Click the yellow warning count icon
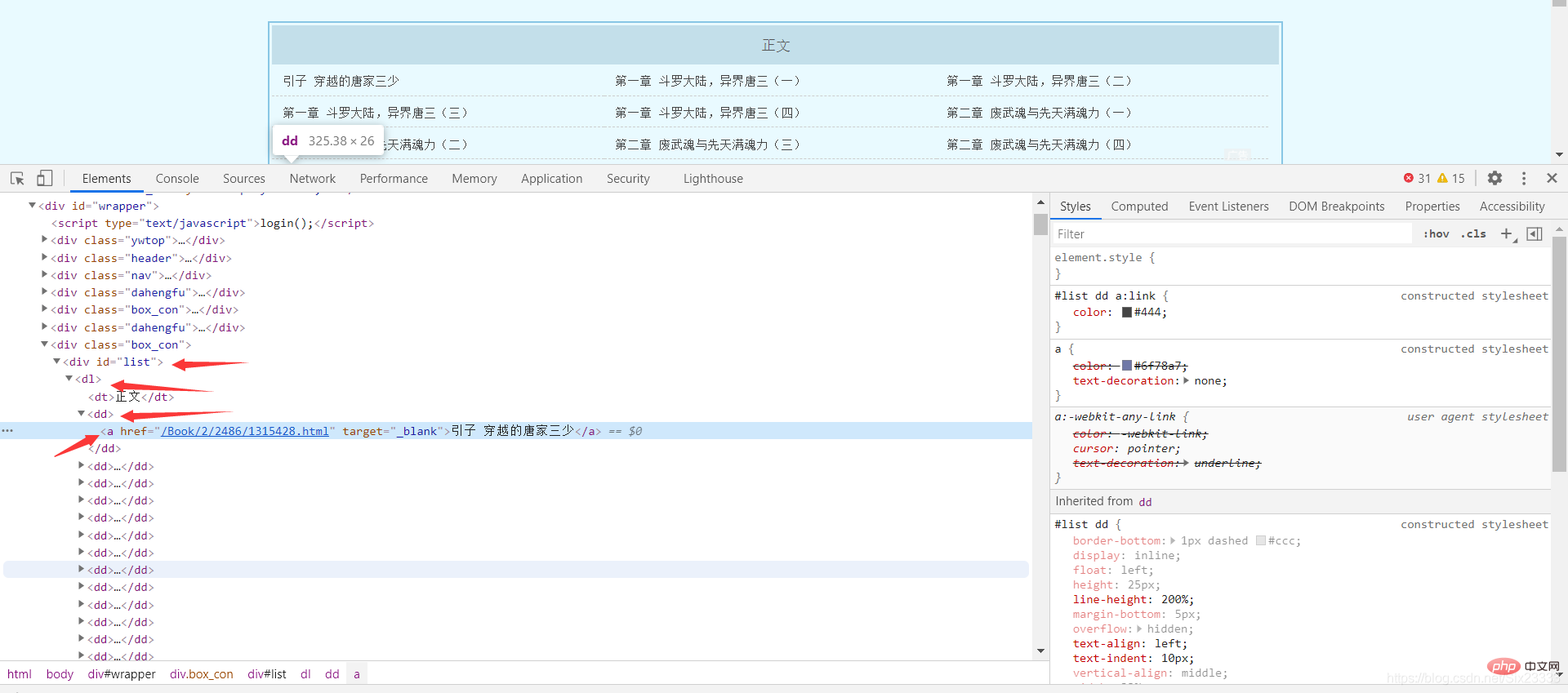The image size is (1568, 693). pyautogui.click(x=1442, y=178)
